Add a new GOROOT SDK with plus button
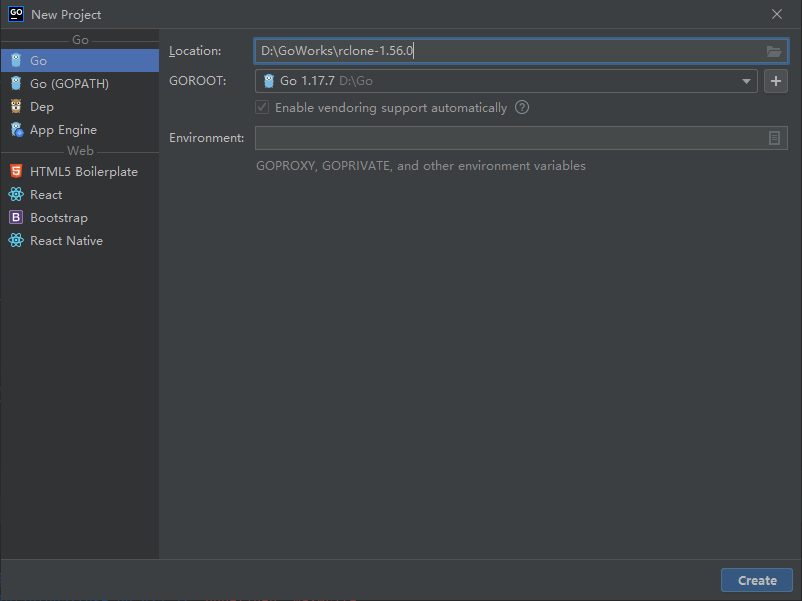 tap(776, 81)
